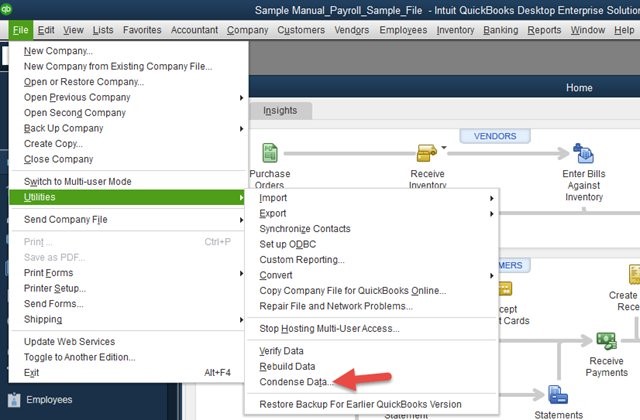The image size is (640, 420).
Task: Click the Receive Inventory icon
Action: 427,153
